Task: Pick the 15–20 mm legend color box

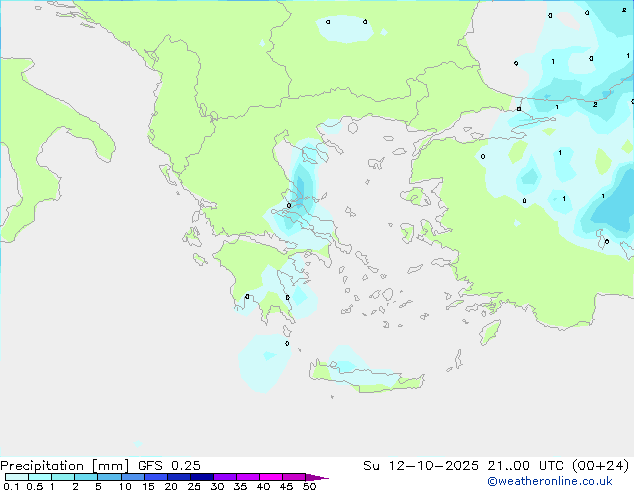Action: (x=156, y=477)
